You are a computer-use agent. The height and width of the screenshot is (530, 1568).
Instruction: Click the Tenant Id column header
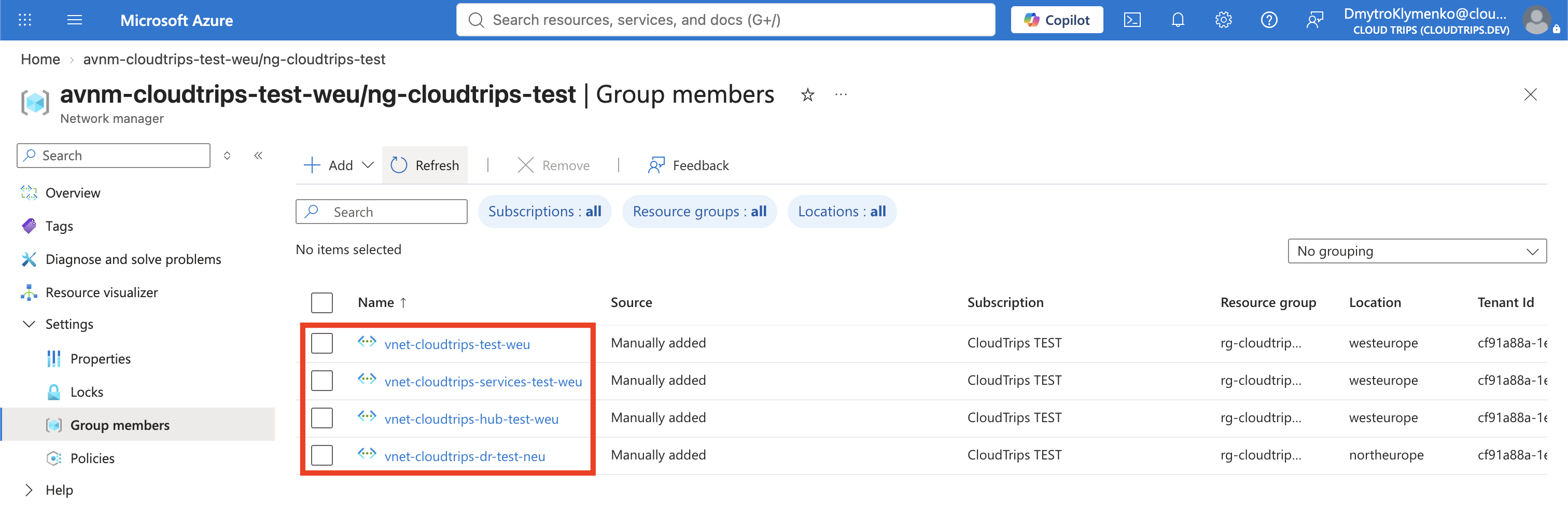pyautogui.click(x=1505, y=302)
